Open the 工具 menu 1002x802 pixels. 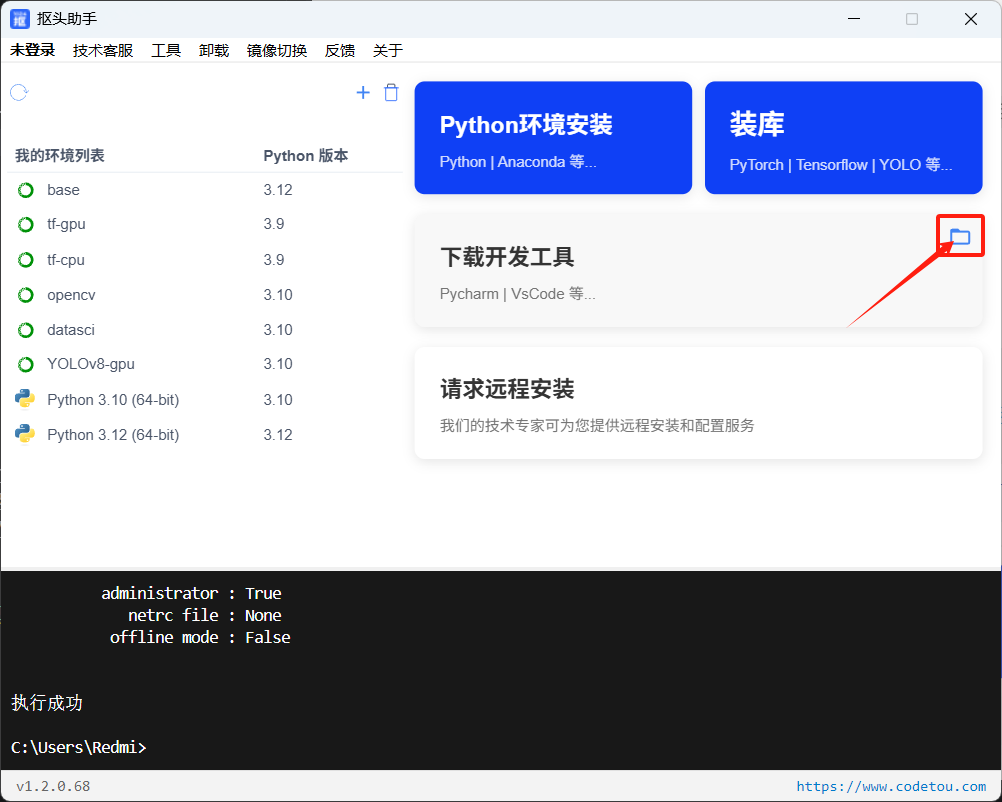pyautogui.click(x=165, y=50)
